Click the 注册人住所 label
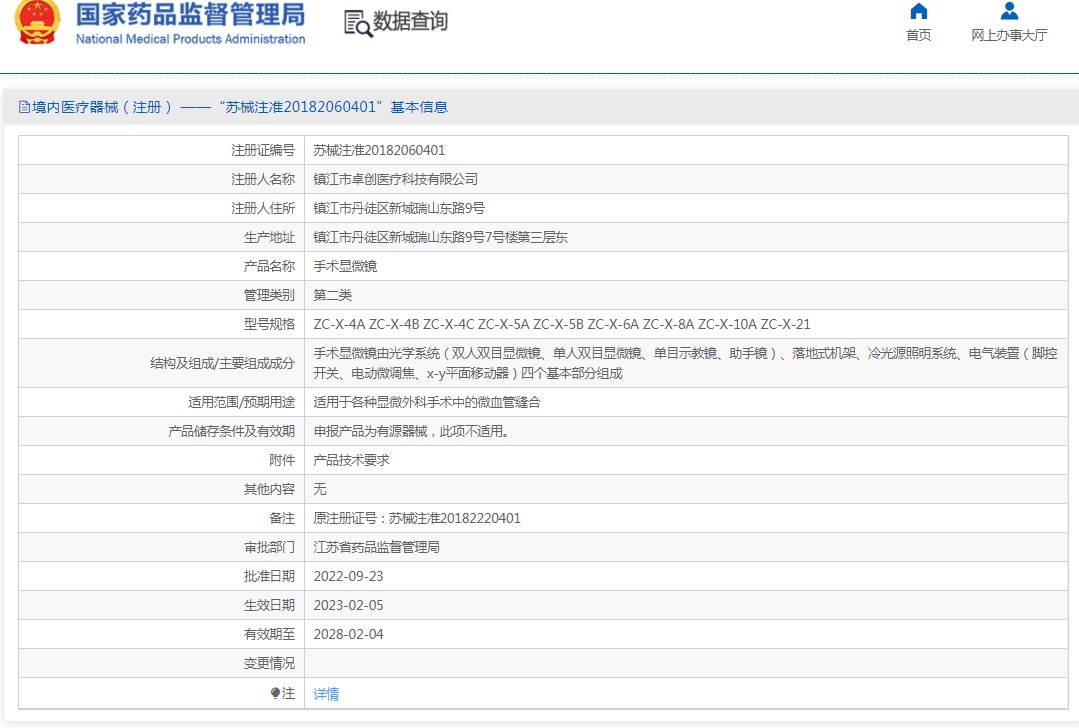The width and height of the screenshot is (1079, 728). click(x=263, y=208)
